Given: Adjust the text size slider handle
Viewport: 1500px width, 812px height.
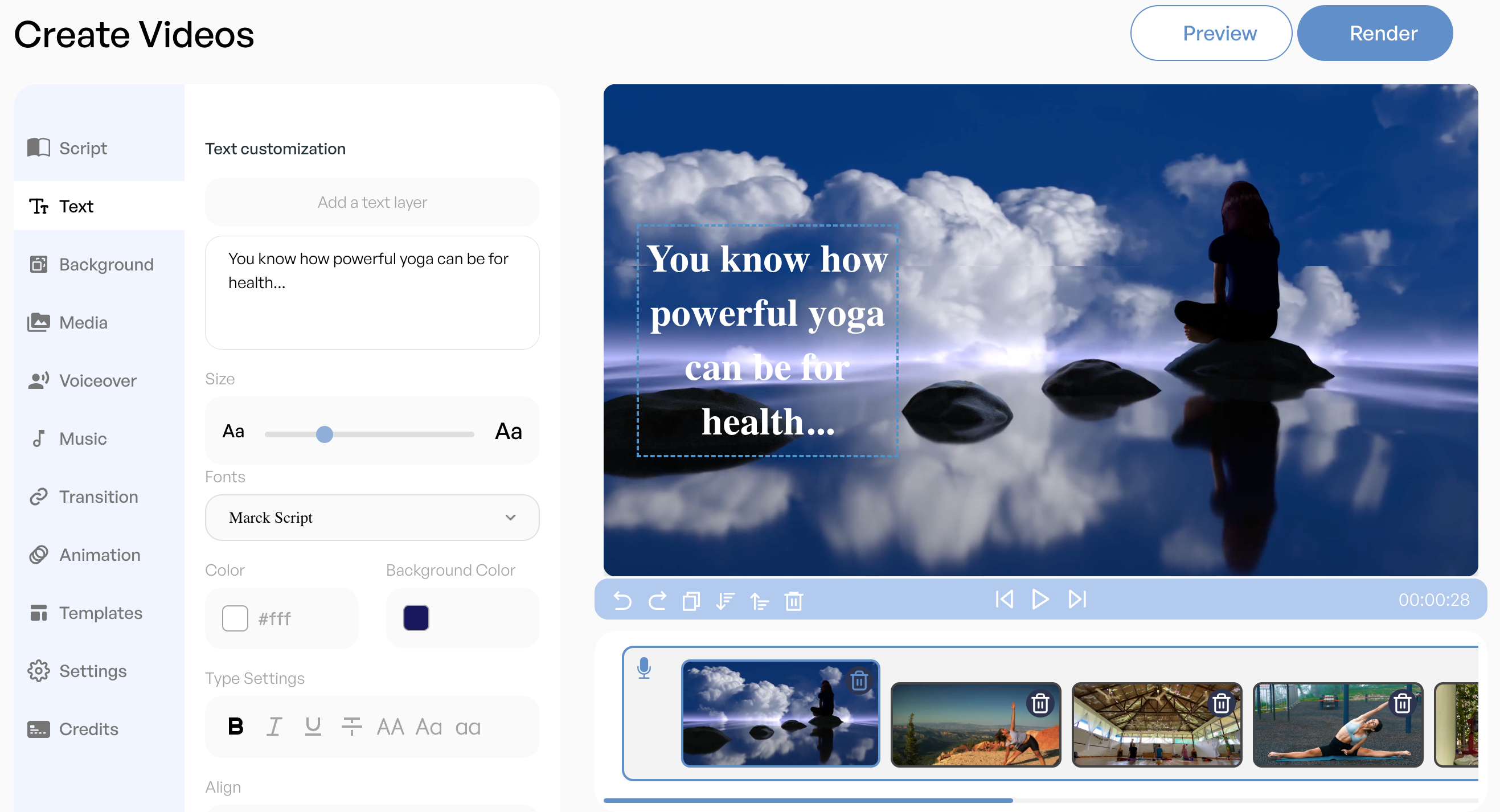Looking at the screenshot, I should [x=325, y=434].
